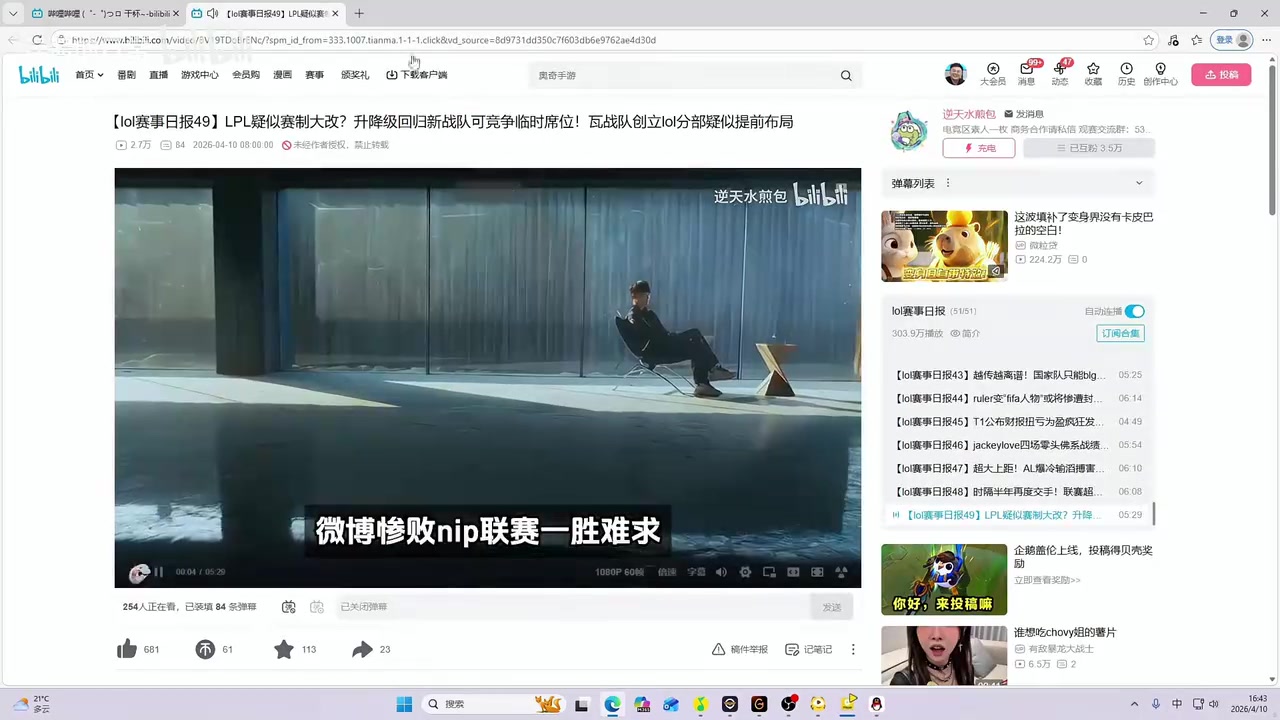Click the share arrow icon

click(x=362, y=650)
